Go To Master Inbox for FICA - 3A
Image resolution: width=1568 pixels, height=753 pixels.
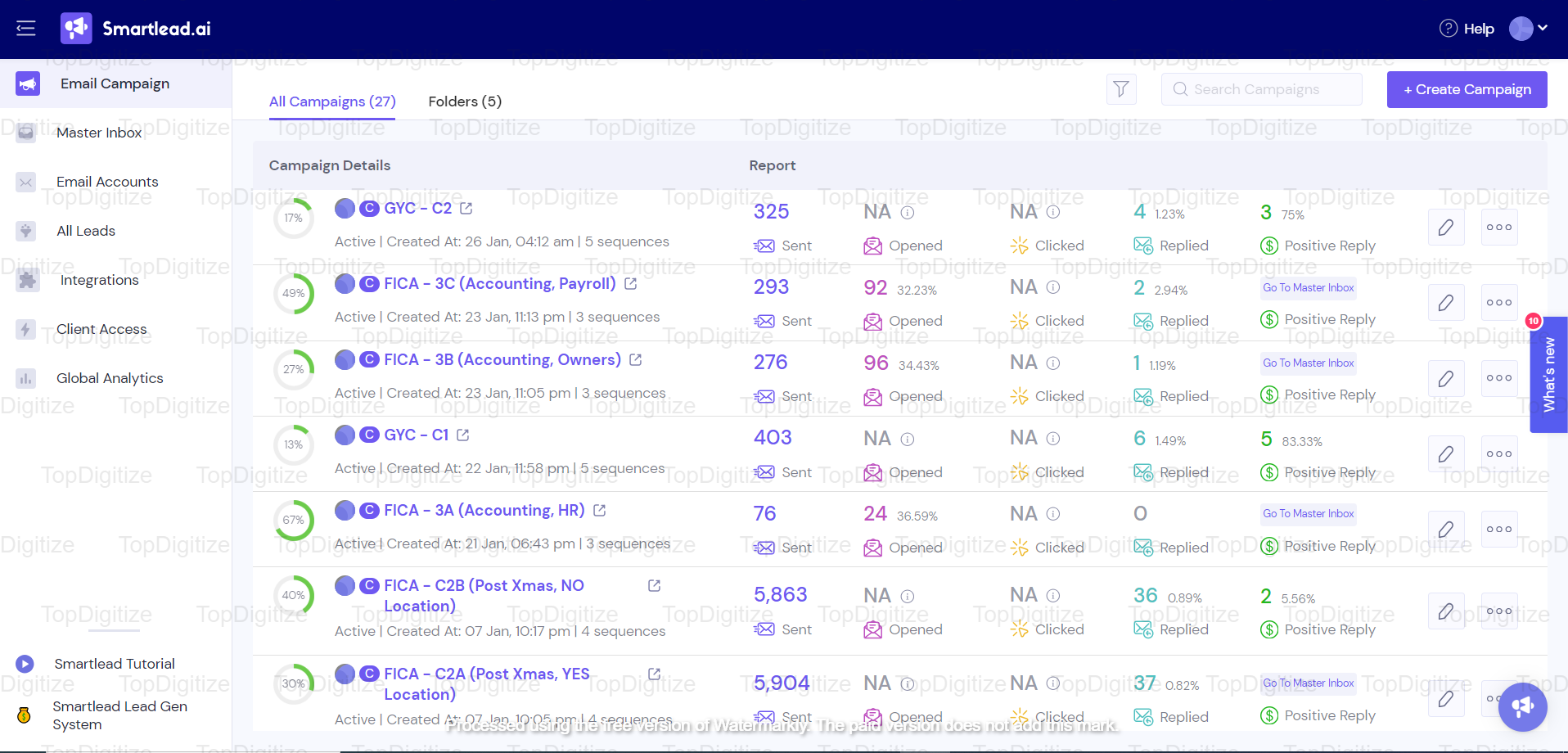point(1308,513)
